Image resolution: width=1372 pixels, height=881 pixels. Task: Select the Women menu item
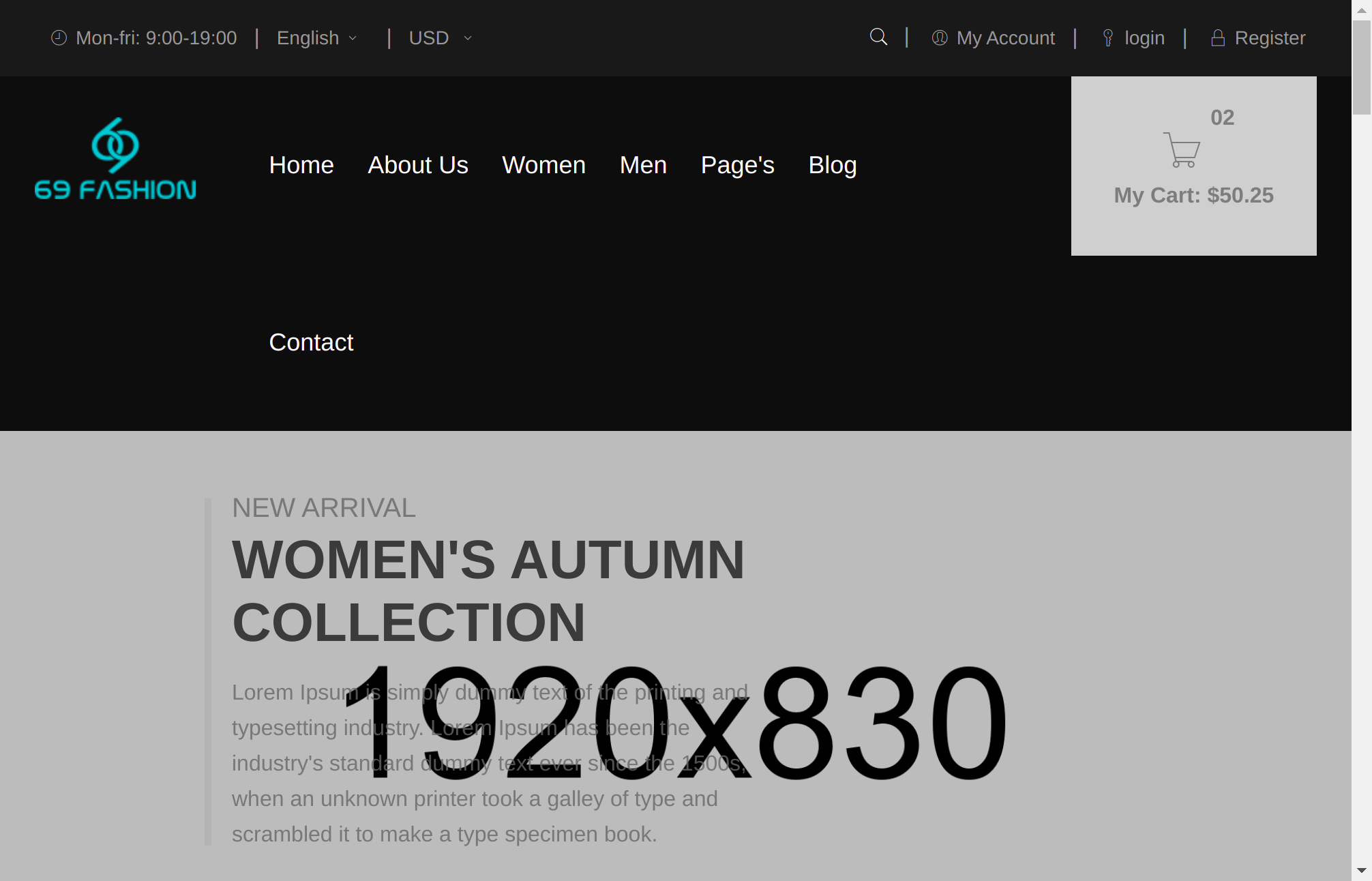[x=543, y=165]
